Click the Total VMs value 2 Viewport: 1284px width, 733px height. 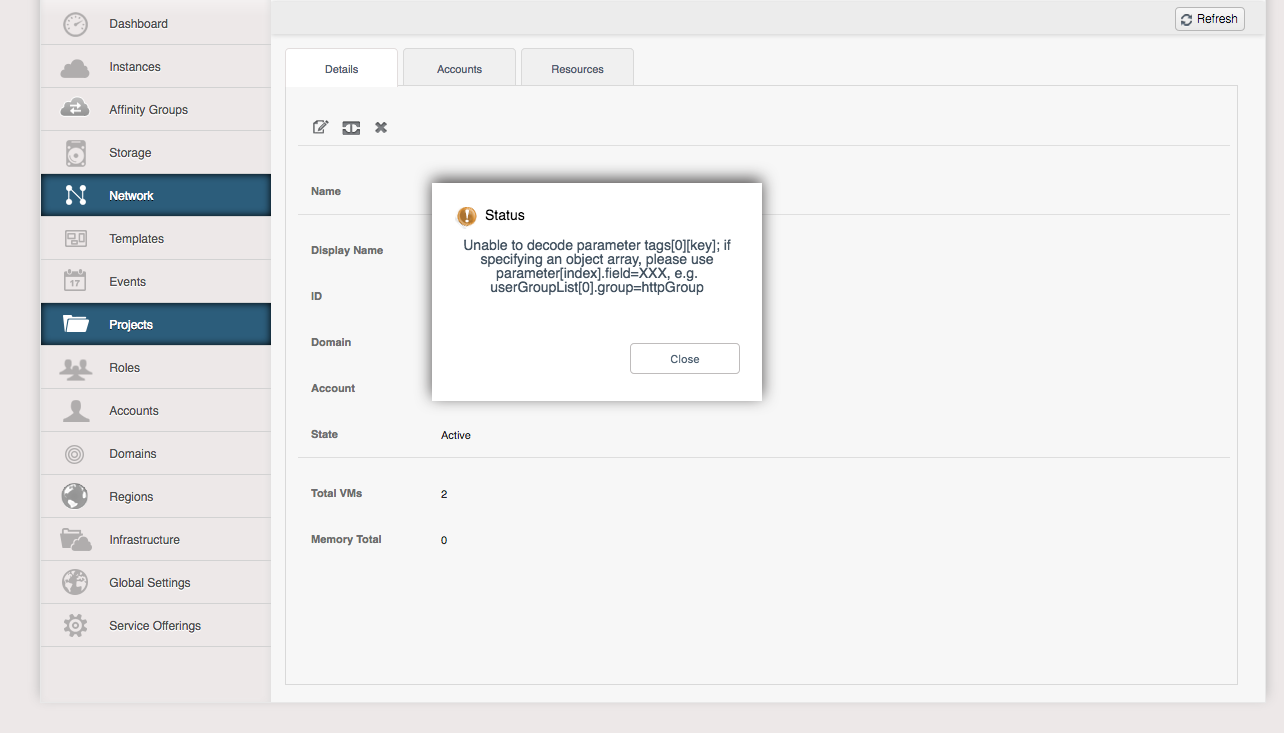tap(444, 494)
